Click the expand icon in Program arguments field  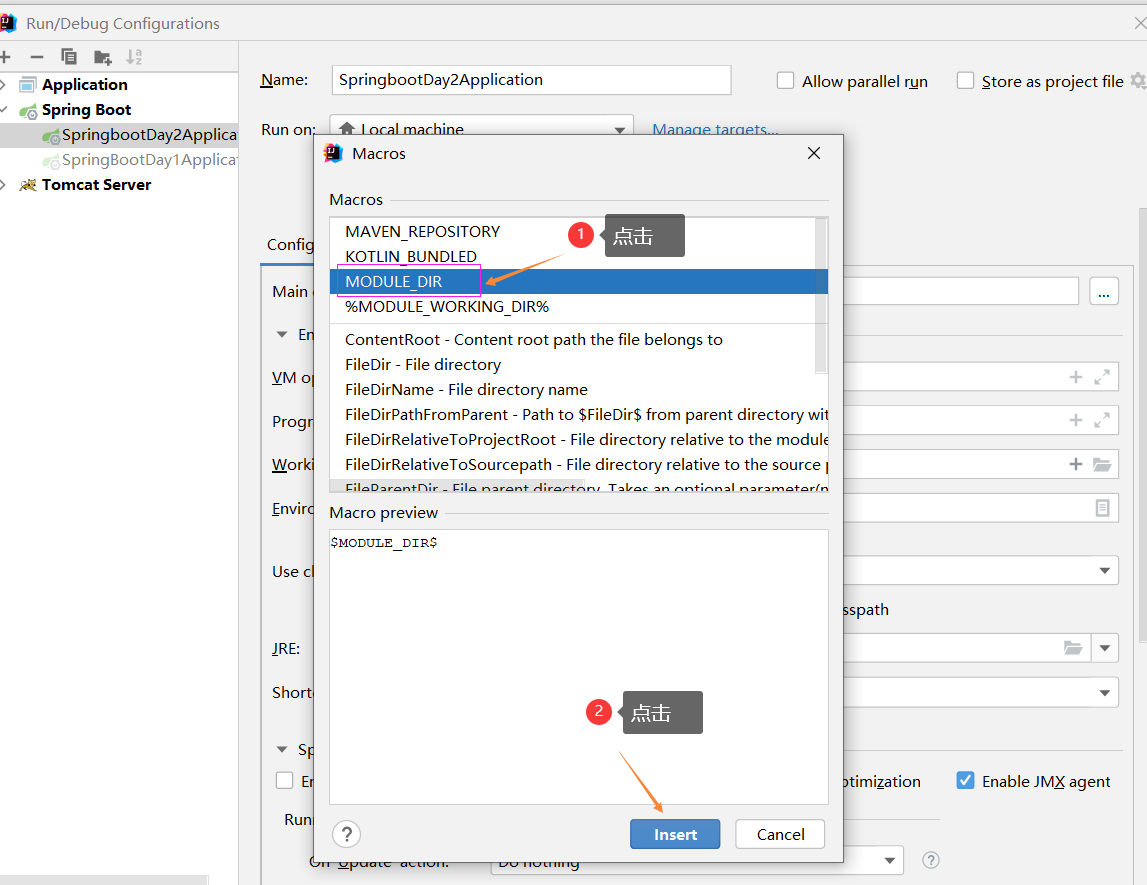coord(1102,420)
